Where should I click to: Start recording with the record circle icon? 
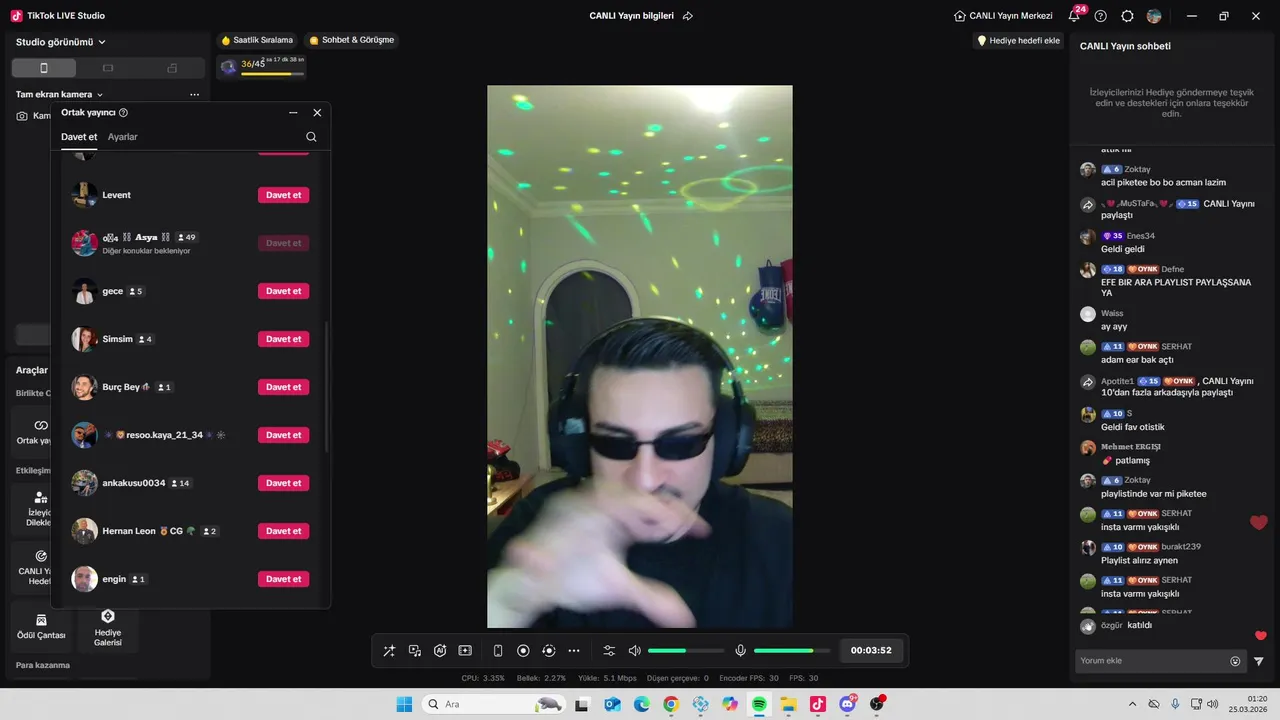[523, 651]
